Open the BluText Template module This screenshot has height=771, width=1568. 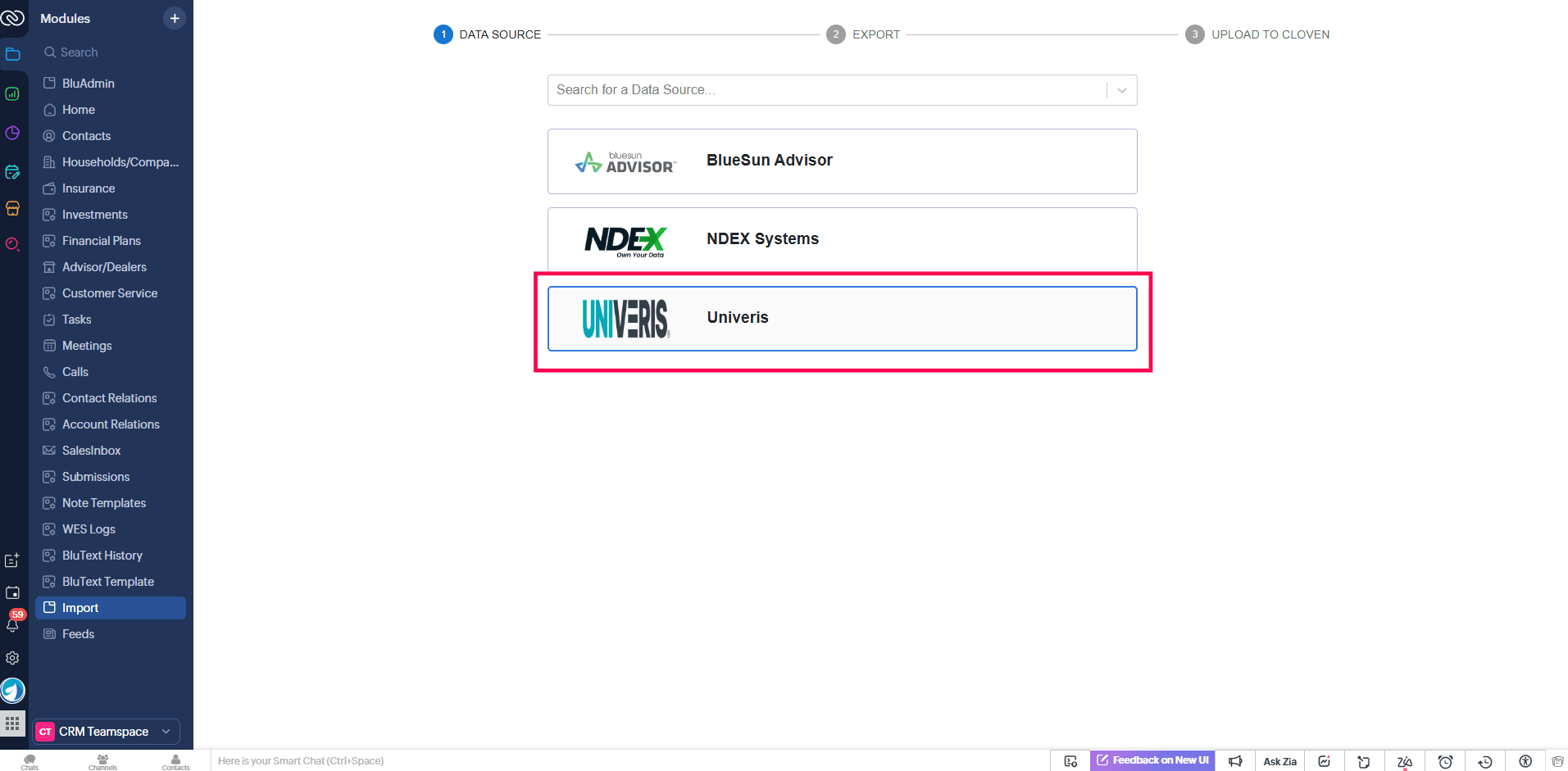coord(111,582)
